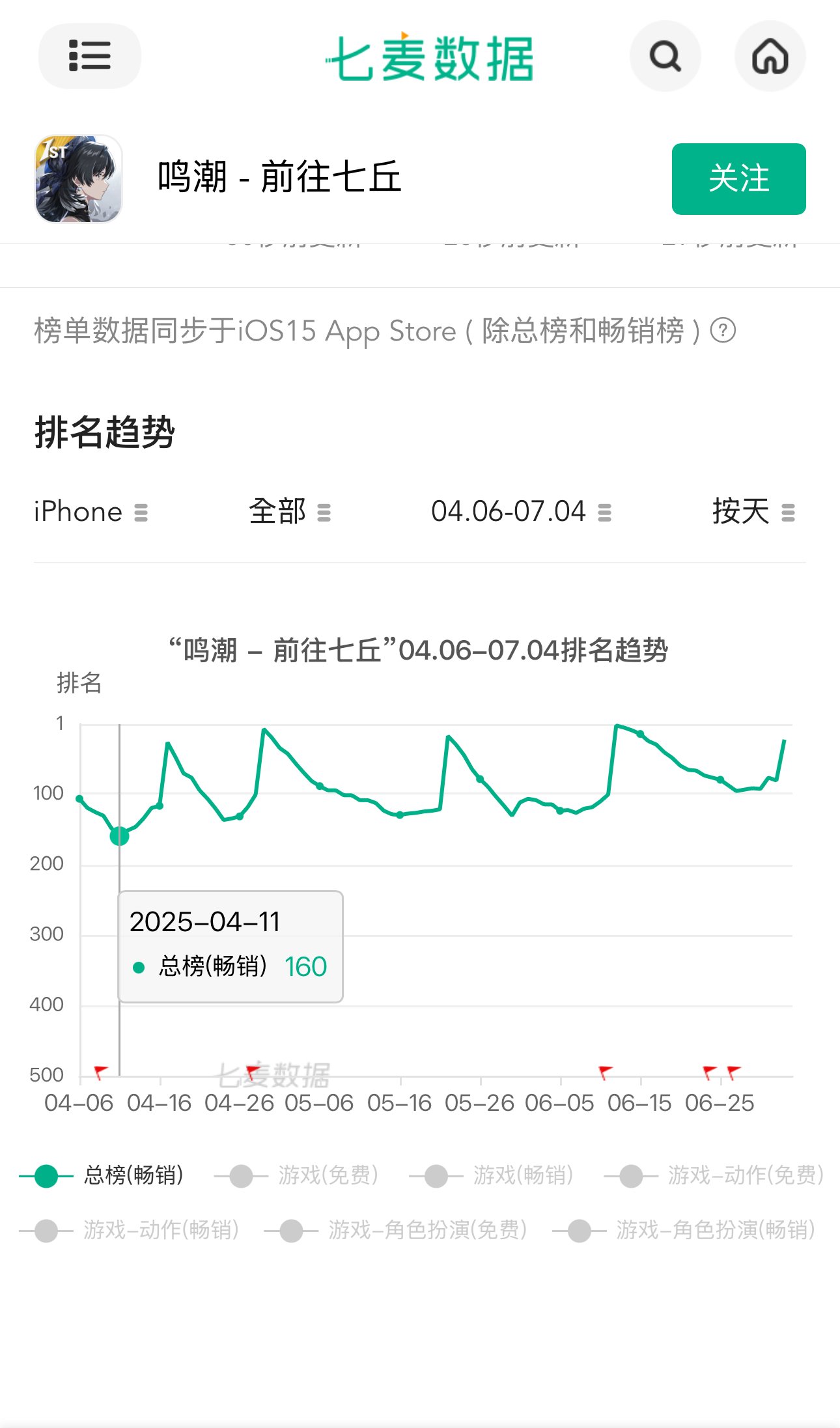Click the app title 鸣潮 - 前往七丘
The height and width of the screenshot is (1428, 840).
coord(279,177)
